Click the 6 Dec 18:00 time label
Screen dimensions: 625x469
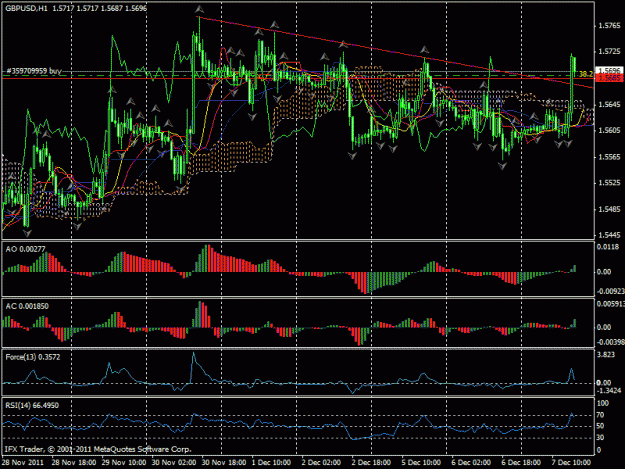click(521, 463)
